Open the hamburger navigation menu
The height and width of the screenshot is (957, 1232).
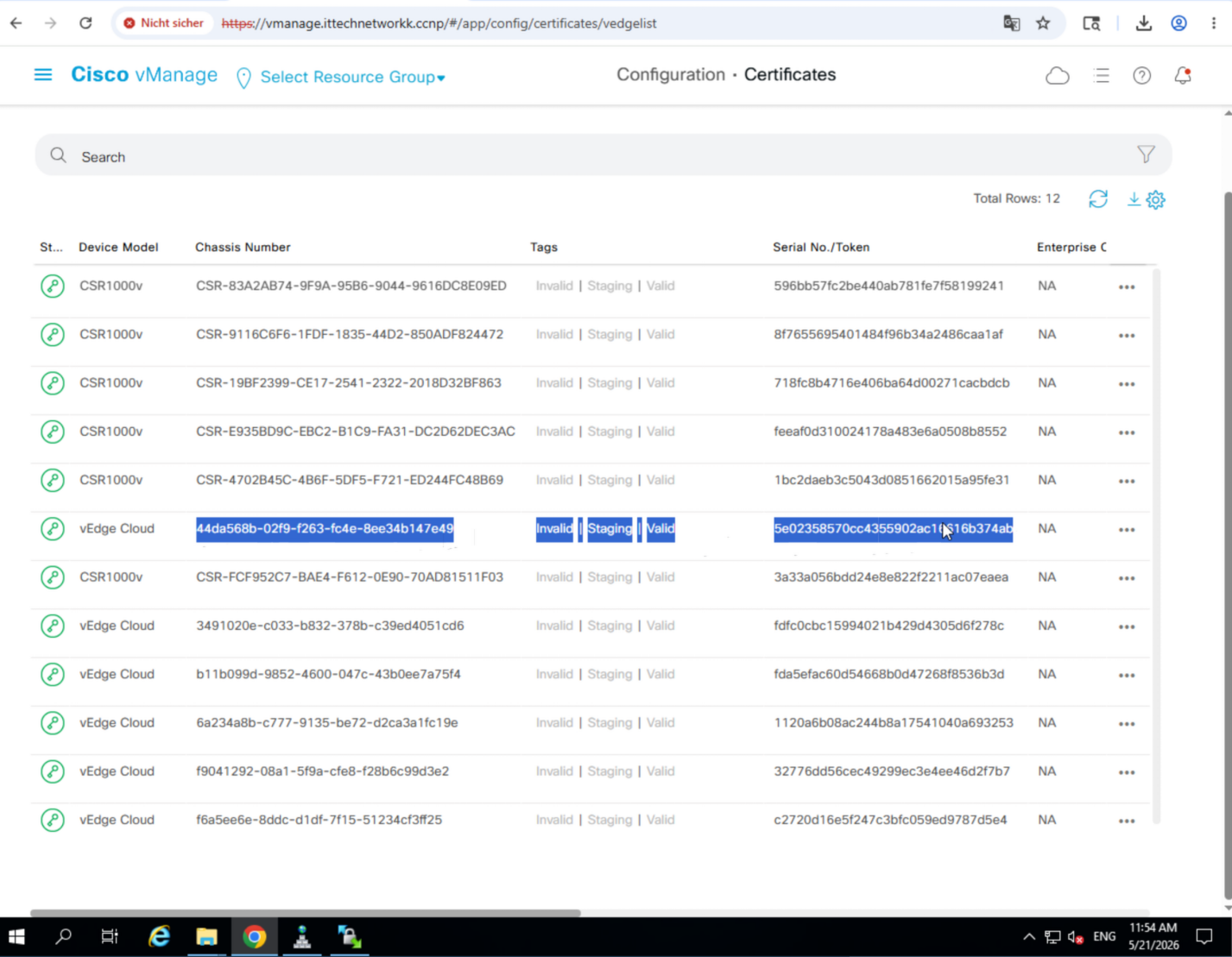pyautogui.click(x=43, y=75)
